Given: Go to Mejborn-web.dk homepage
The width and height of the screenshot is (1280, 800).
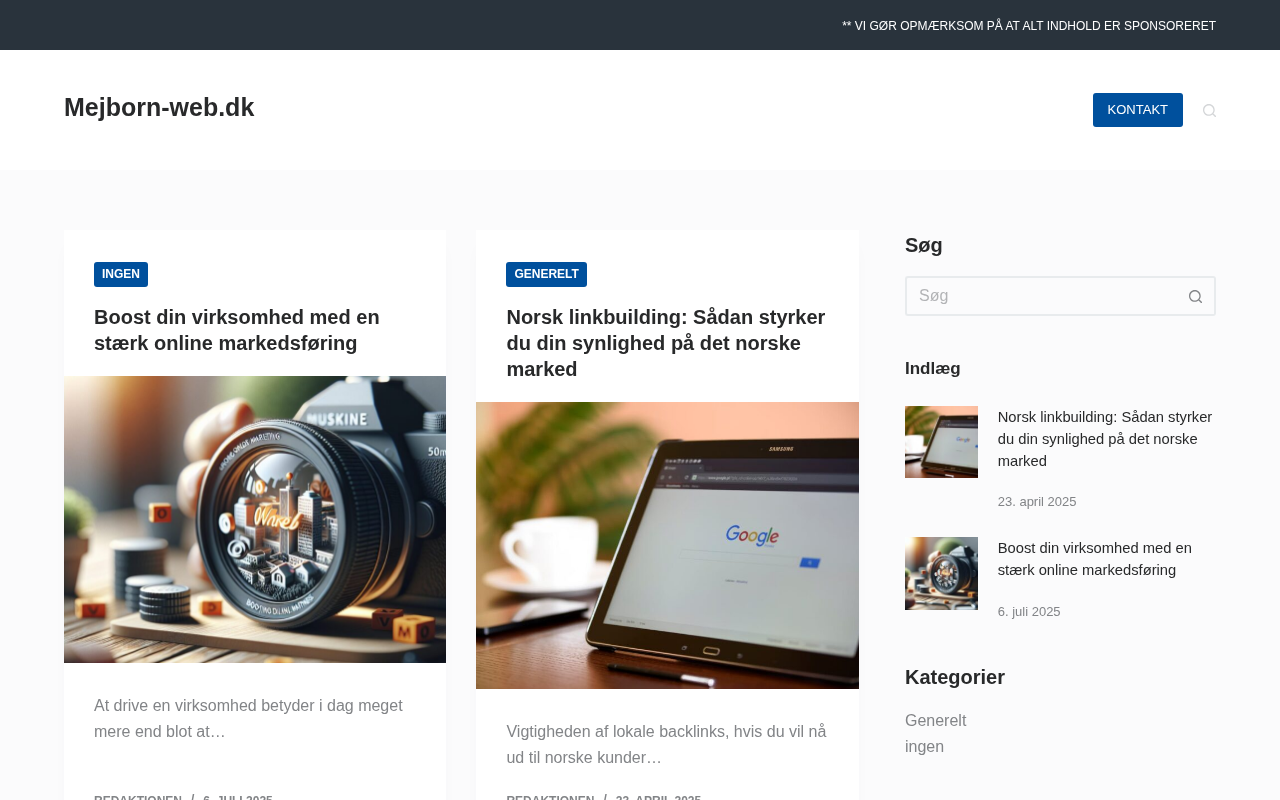Looking at the screenshot, I should click(159, 107).
